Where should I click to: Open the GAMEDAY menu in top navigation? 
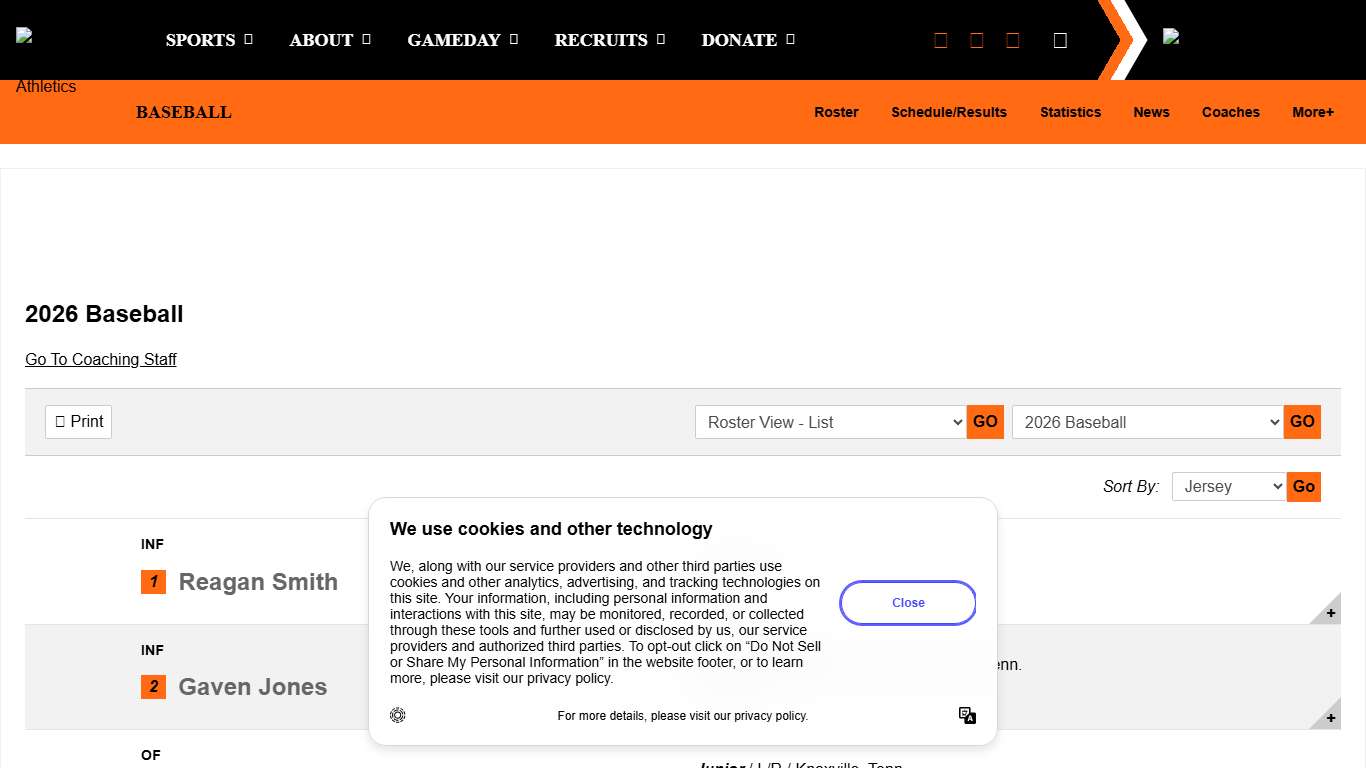pos(462,40)
